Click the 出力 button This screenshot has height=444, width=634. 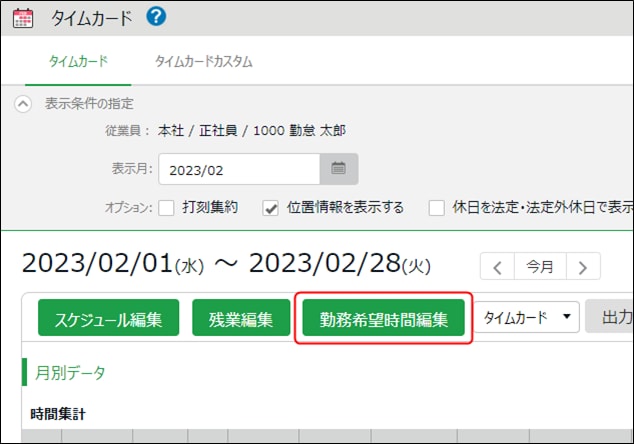point(612,318)
